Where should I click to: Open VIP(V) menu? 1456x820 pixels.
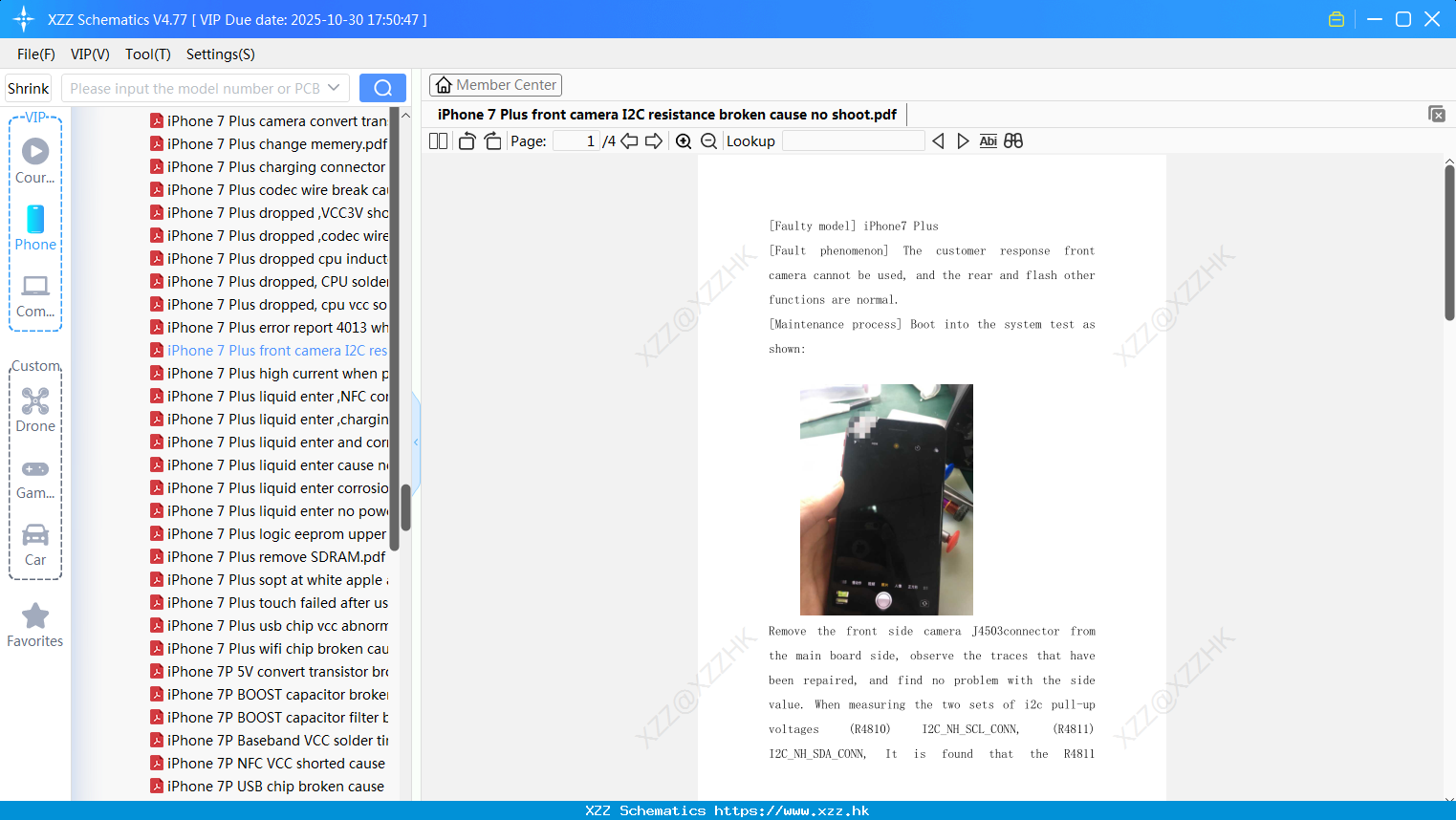tap(90, 54)
